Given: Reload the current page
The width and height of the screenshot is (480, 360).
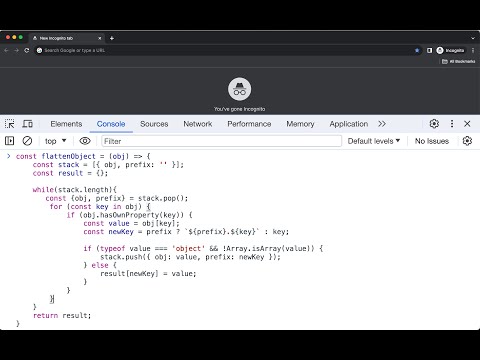Looking at the screenshot, I should 27,50.
